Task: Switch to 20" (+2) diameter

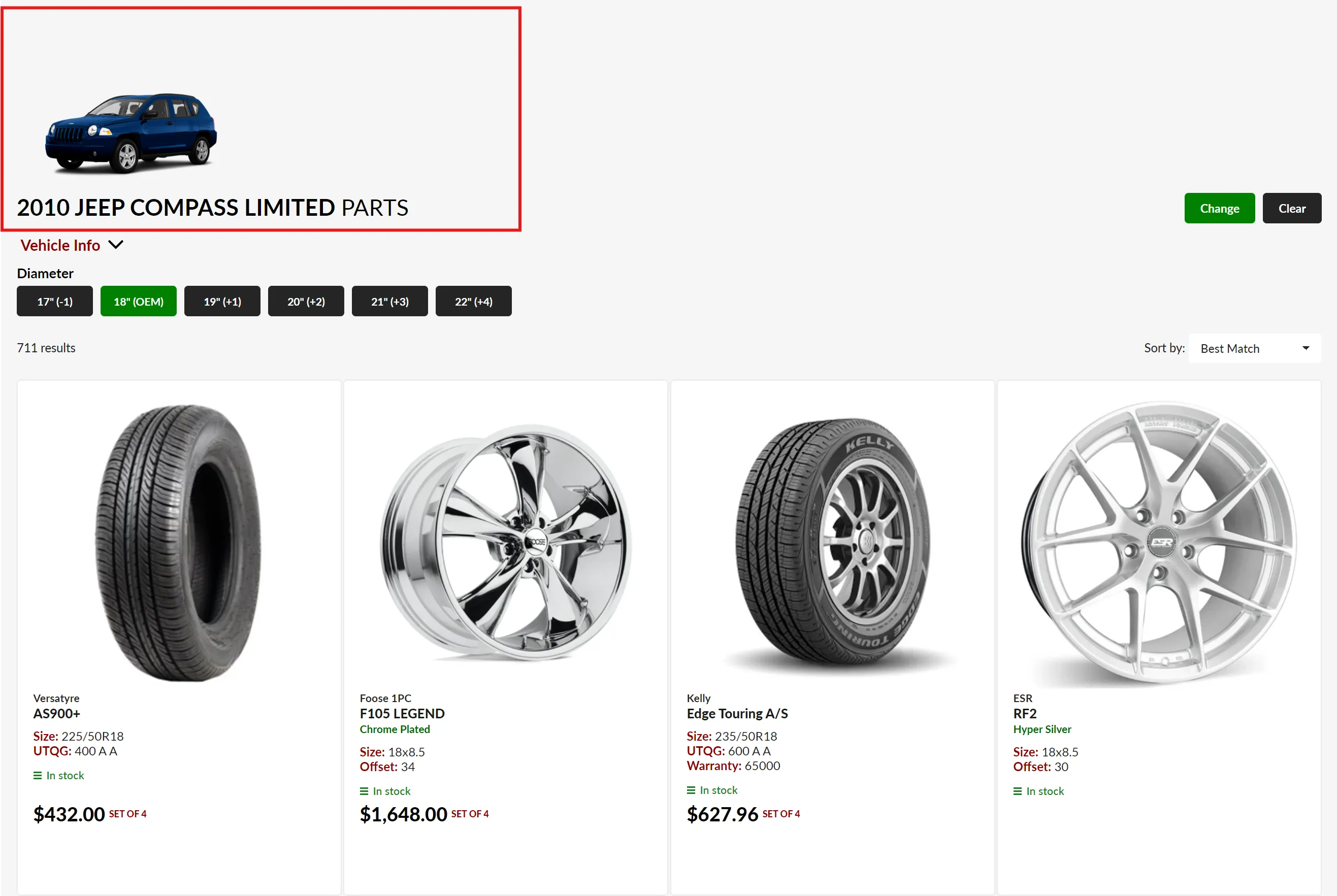Action: tap(306, 301)
